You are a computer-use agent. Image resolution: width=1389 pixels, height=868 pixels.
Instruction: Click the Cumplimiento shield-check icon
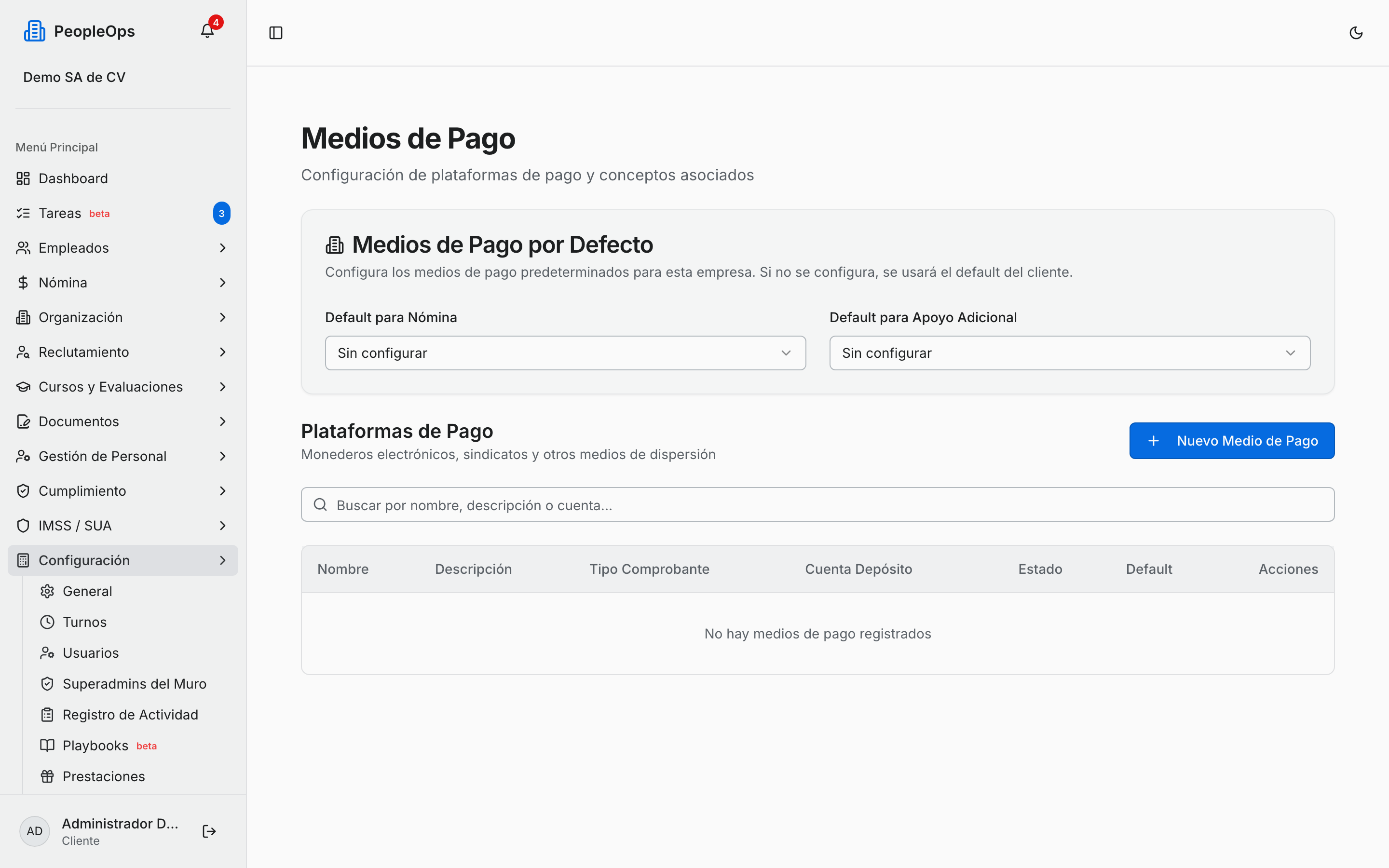click(x=23, y=491)
